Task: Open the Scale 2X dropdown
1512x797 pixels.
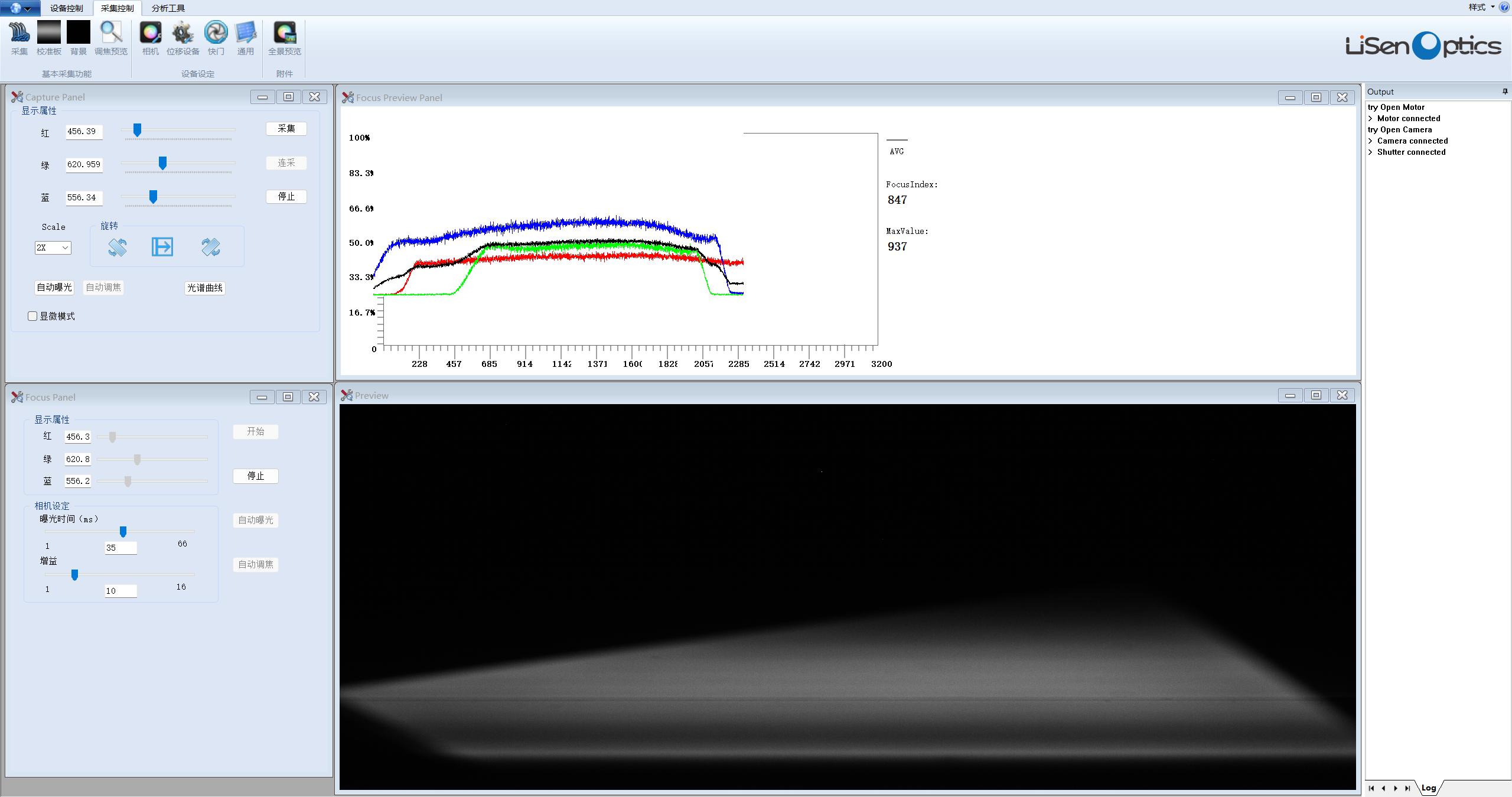Action: 53,248
